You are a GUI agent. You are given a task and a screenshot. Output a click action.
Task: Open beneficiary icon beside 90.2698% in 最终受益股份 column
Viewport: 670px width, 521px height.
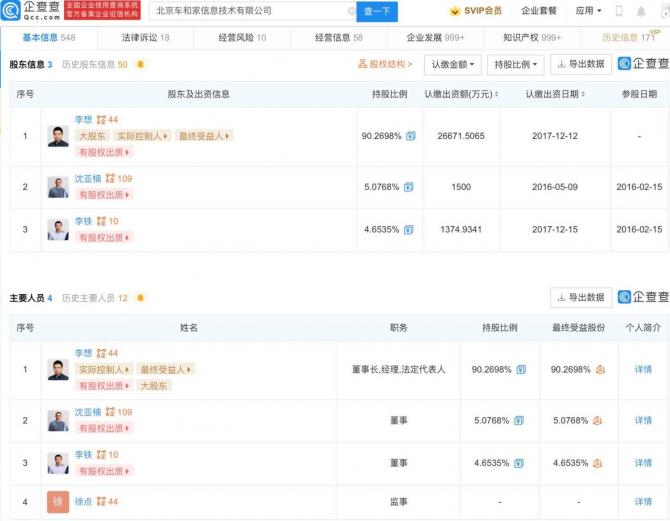tap(600, 370)
